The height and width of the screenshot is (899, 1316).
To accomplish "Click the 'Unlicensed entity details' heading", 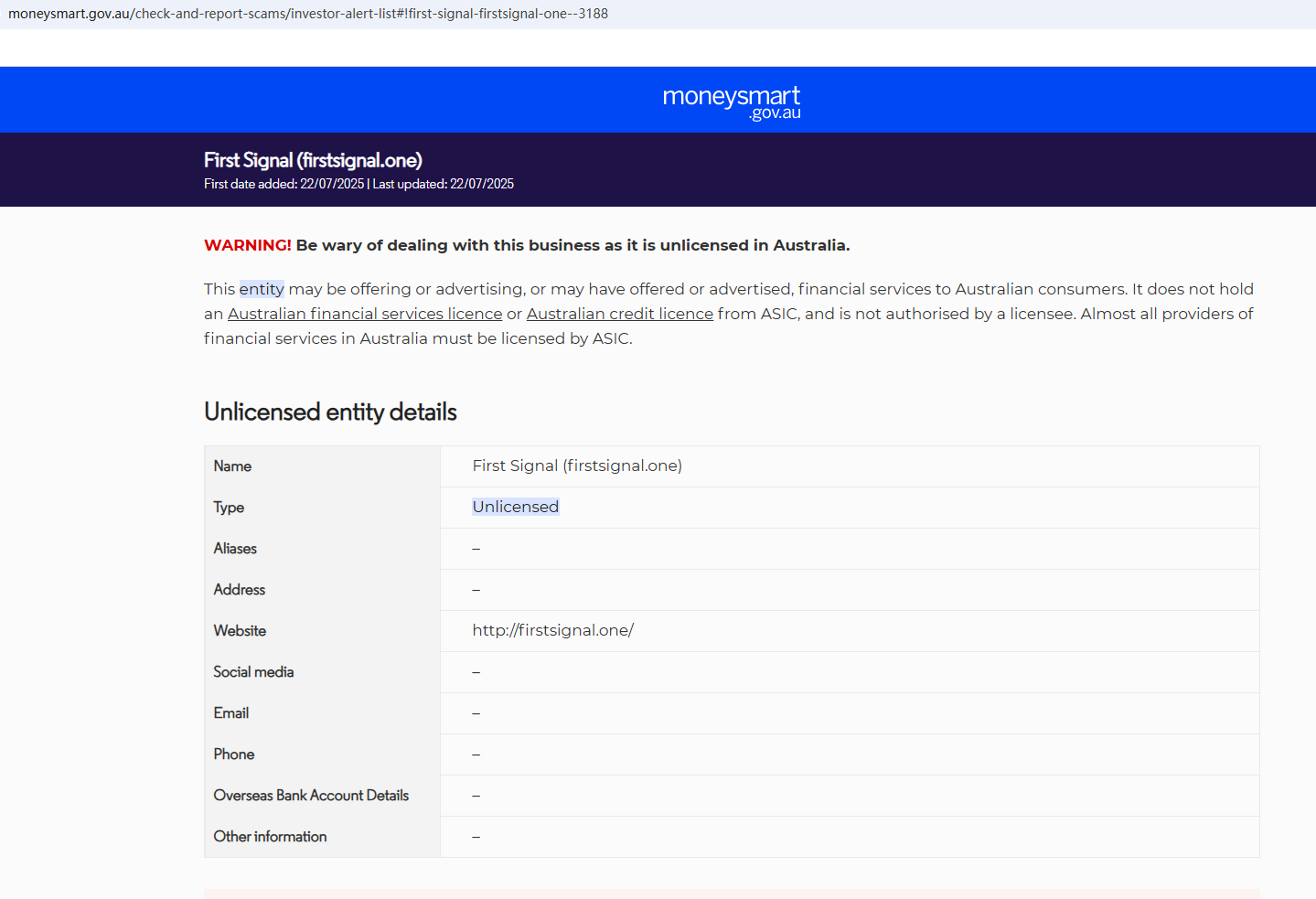I will point(330,412).
